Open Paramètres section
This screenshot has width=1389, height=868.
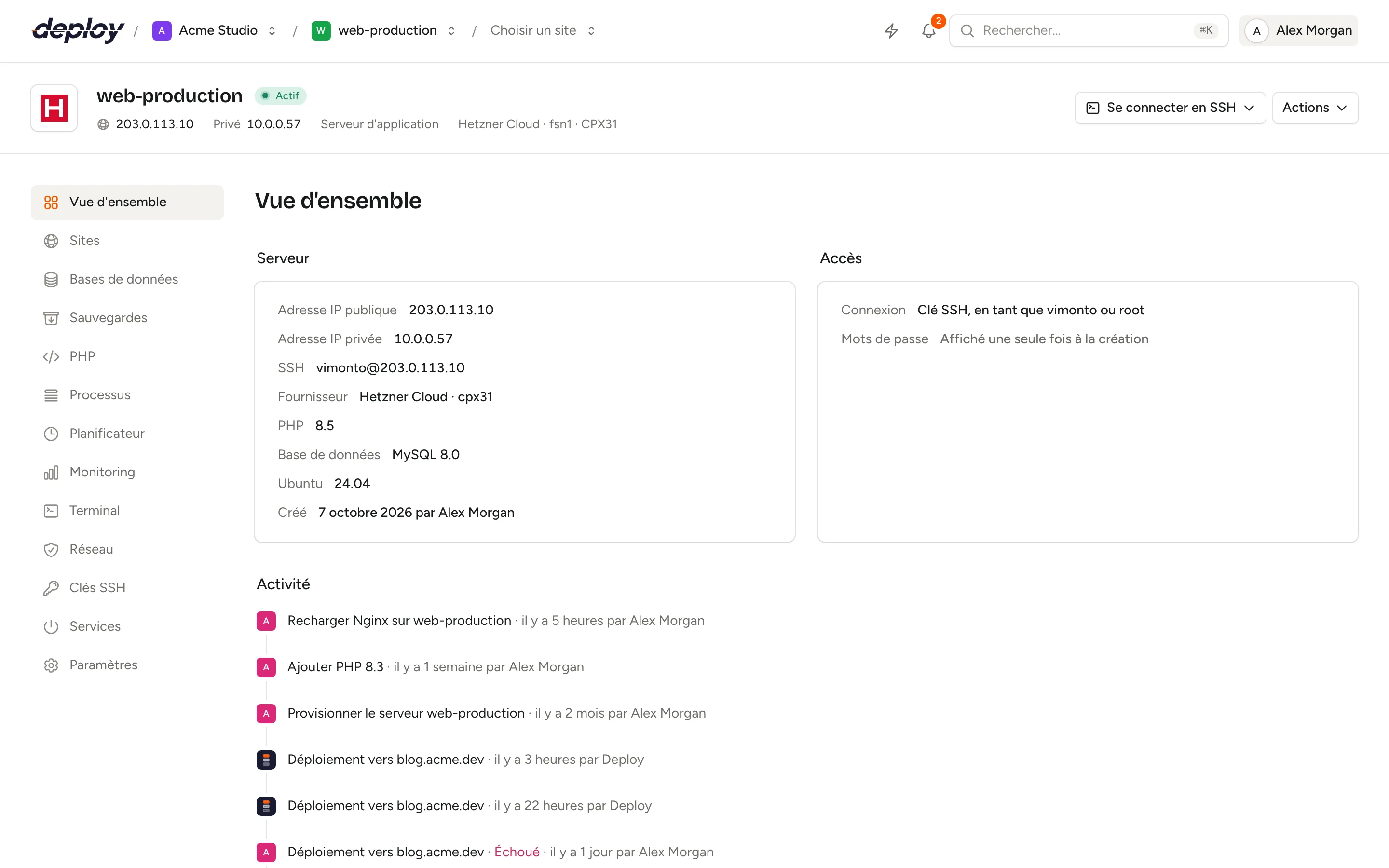(127, 665)
